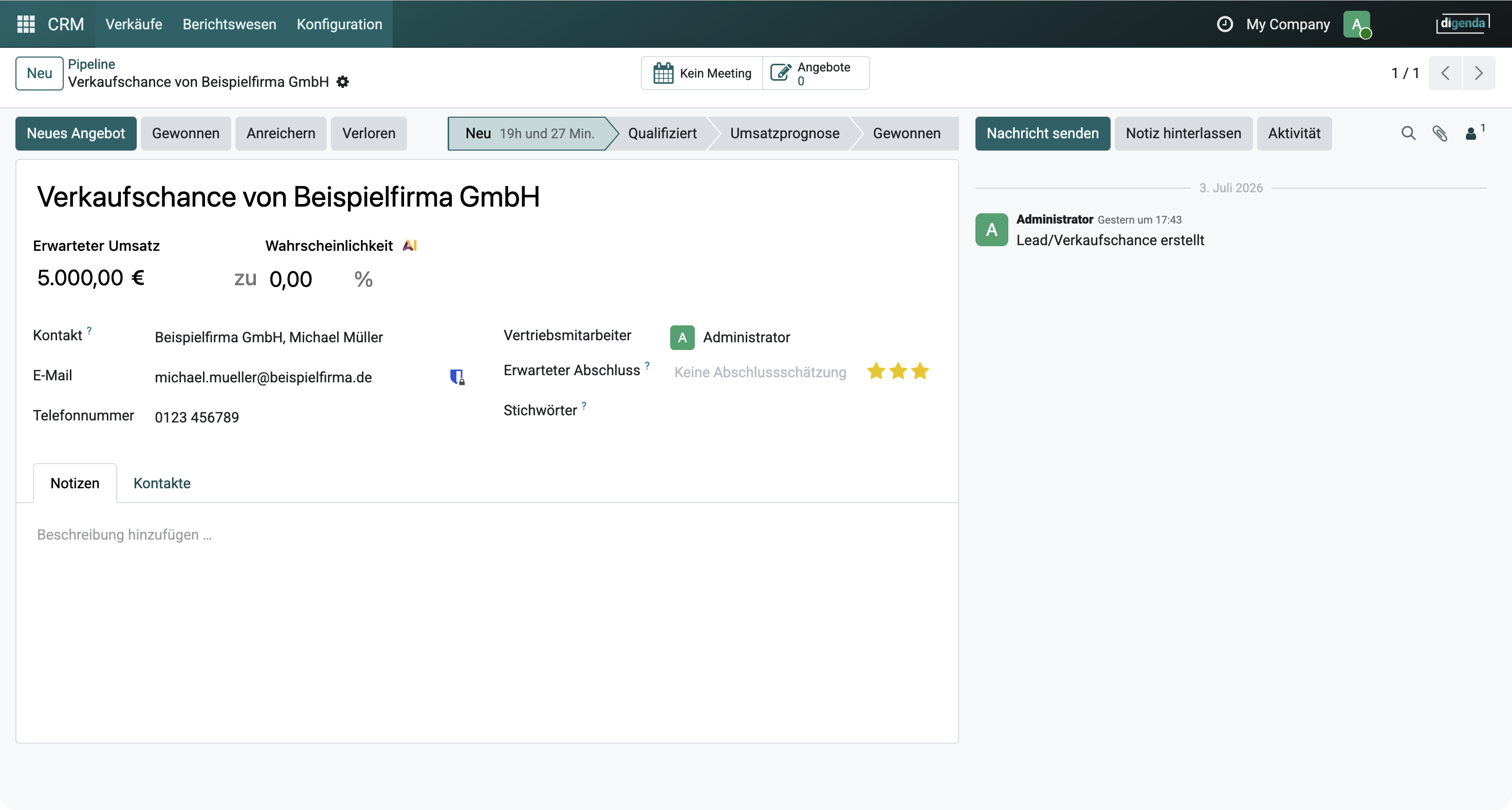Select the Neu pipeline stage
The width and height of the screenshot is (1512, 810).
[x=529, y=133]
